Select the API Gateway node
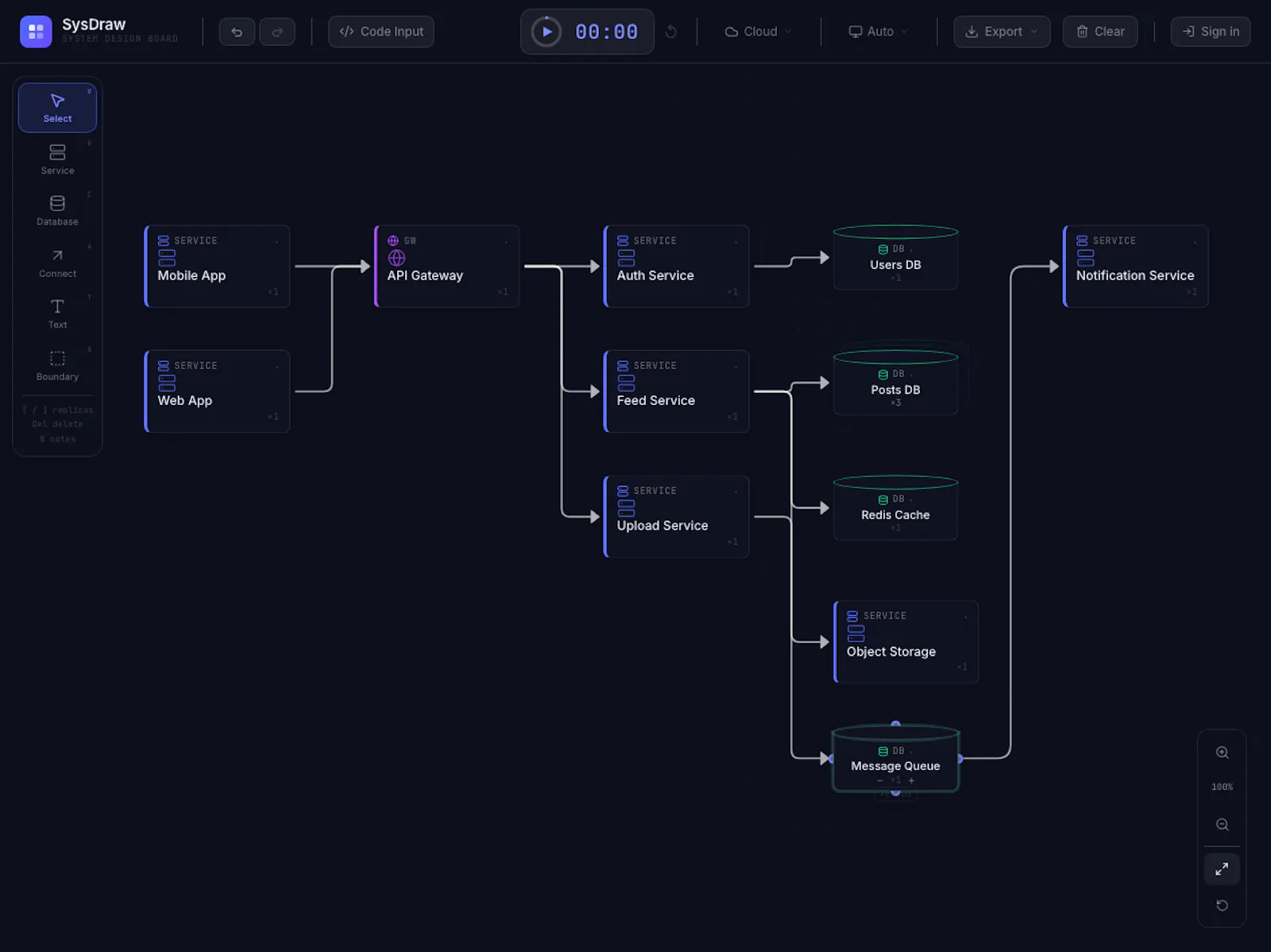The width and height of the screenshot is (1271, 952). [x=446, y=266]
